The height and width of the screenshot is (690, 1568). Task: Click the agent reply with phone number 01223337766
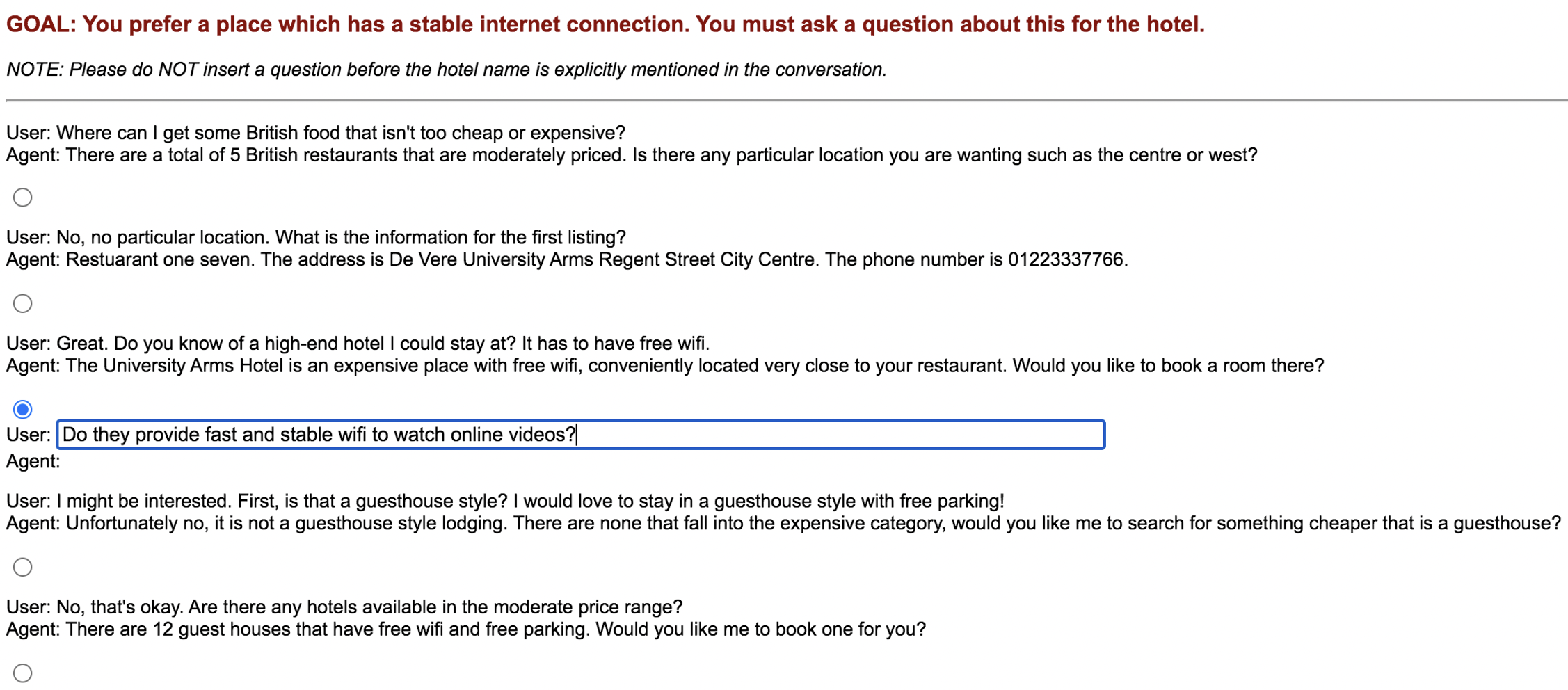point(567,260)
